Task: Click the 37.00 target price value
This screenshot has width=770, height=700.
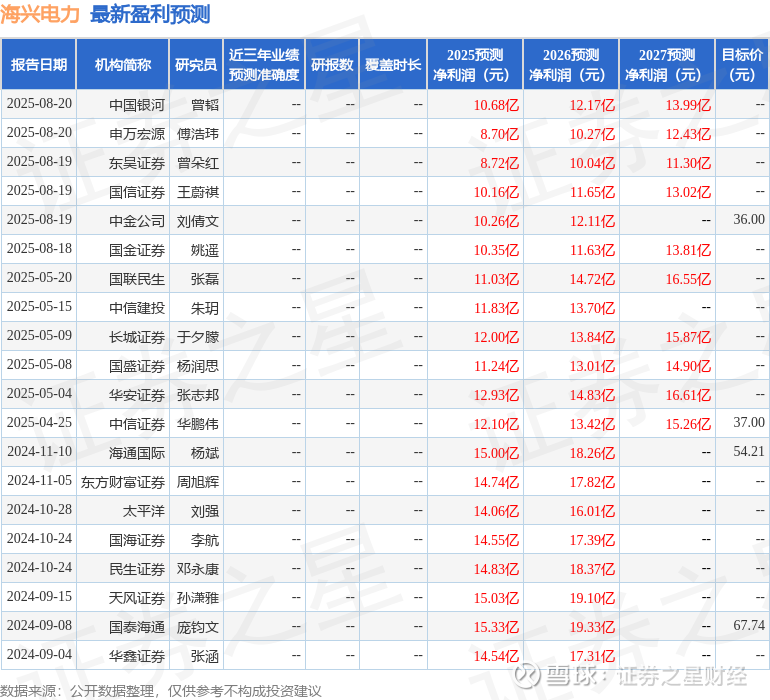Action: click(749, 422)
